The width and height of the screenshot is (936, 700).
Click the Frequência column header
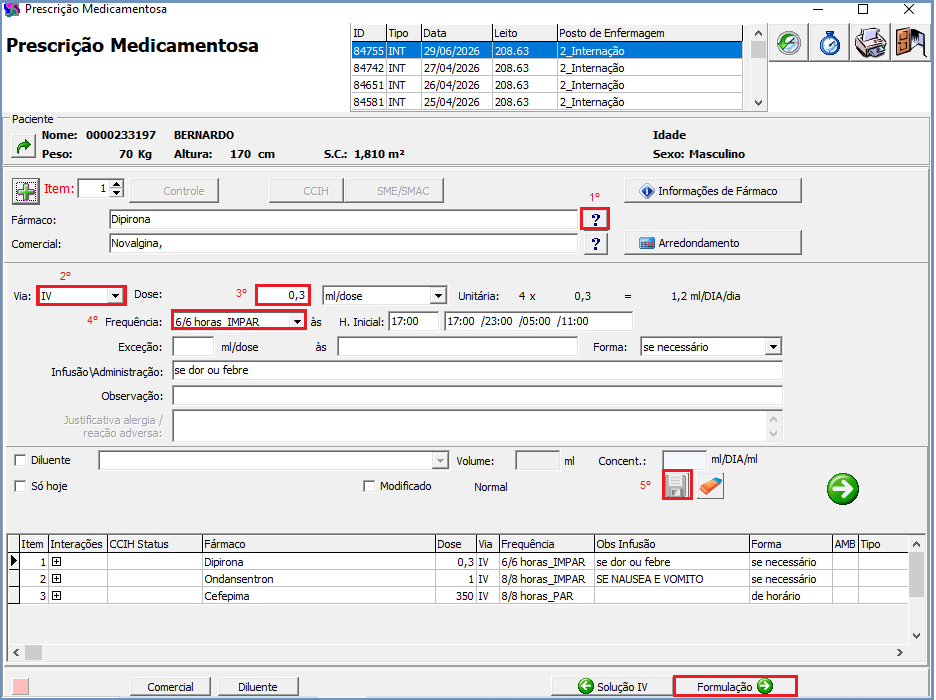coord(547,544)
